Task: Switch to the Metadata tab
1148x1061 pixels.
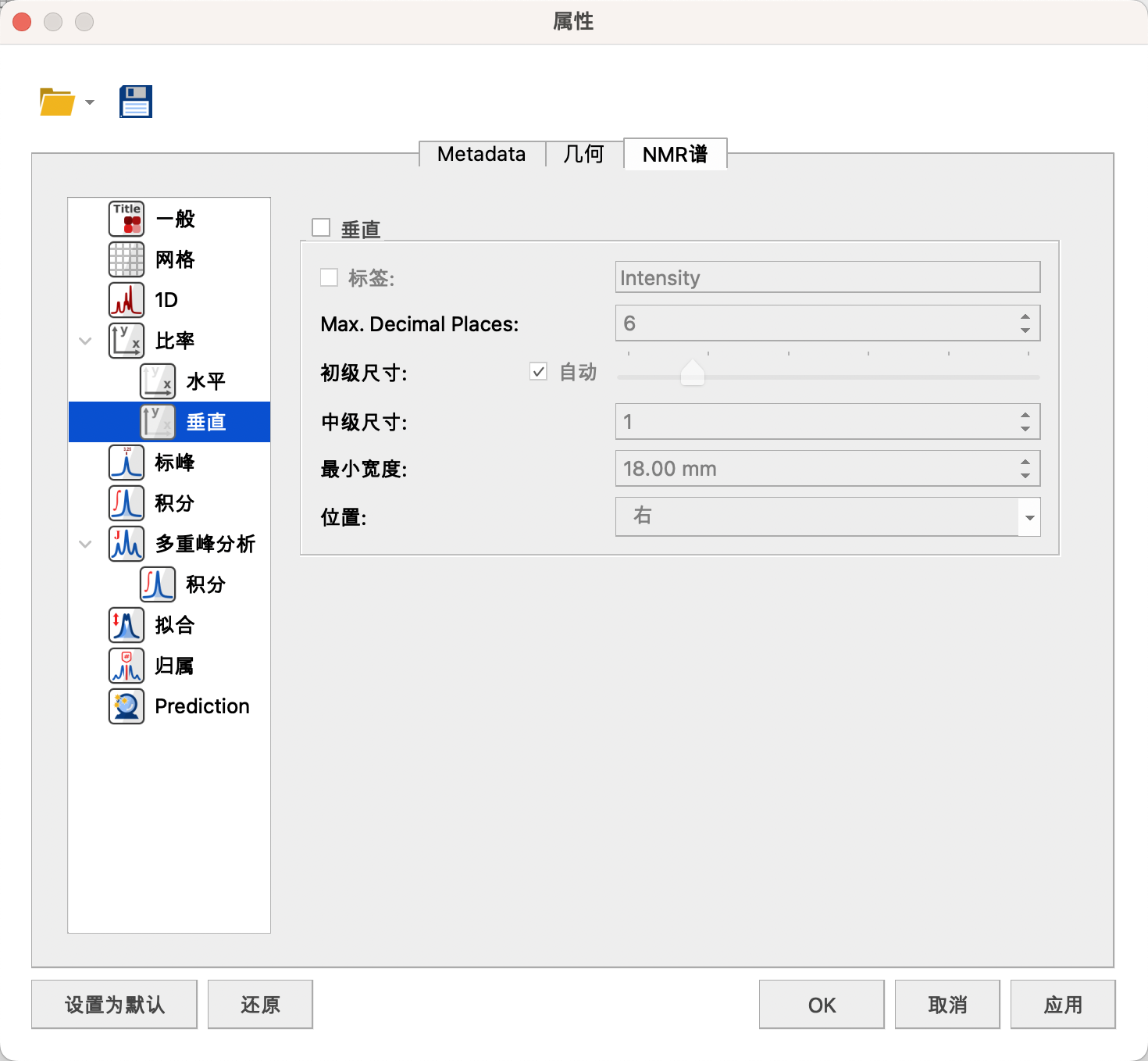Action: pyautogui.click(x=481, y=154)
